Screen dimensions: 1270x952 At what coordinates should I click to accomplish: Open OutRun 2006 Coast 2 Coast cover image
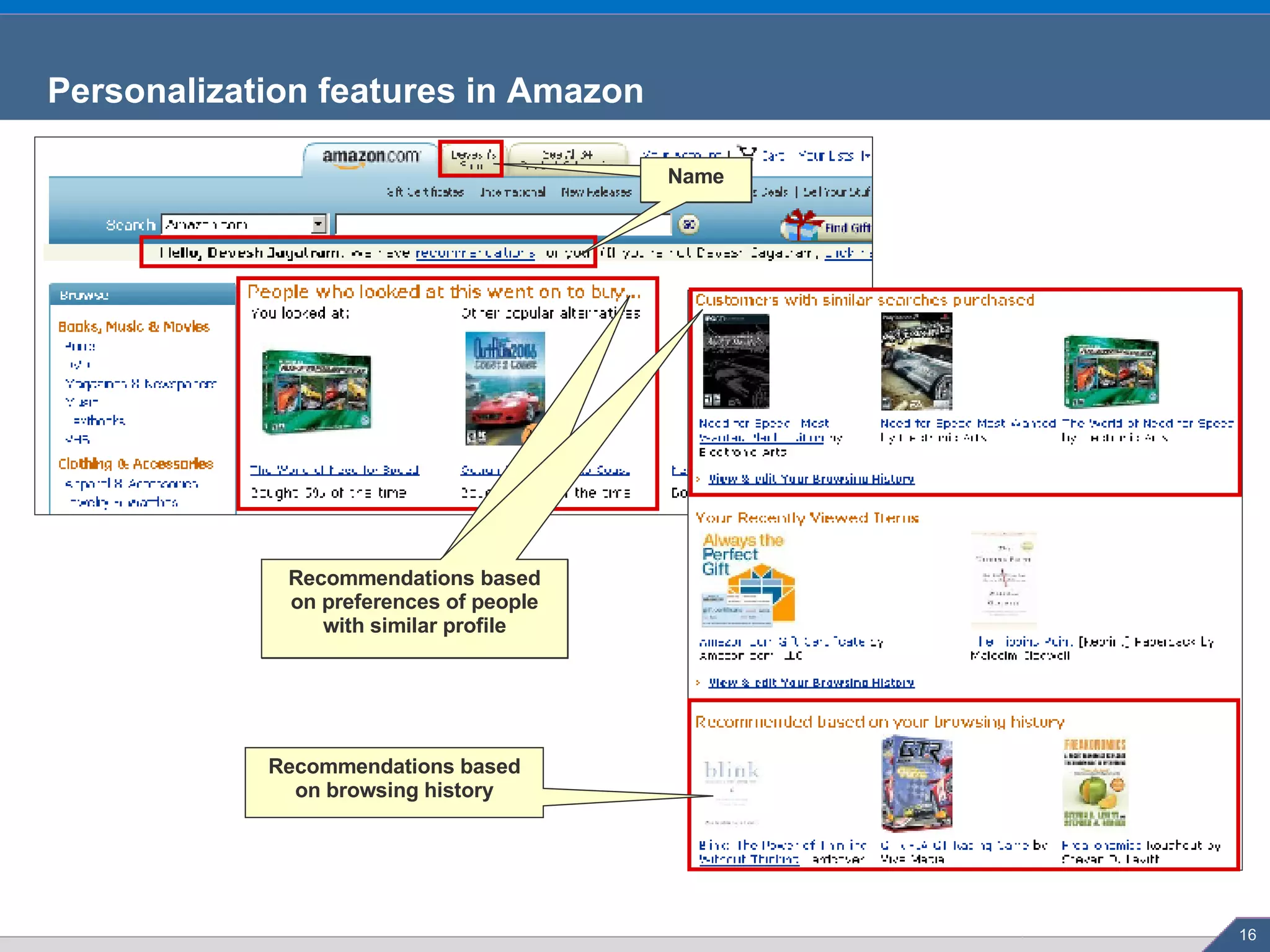click(505, 389)
